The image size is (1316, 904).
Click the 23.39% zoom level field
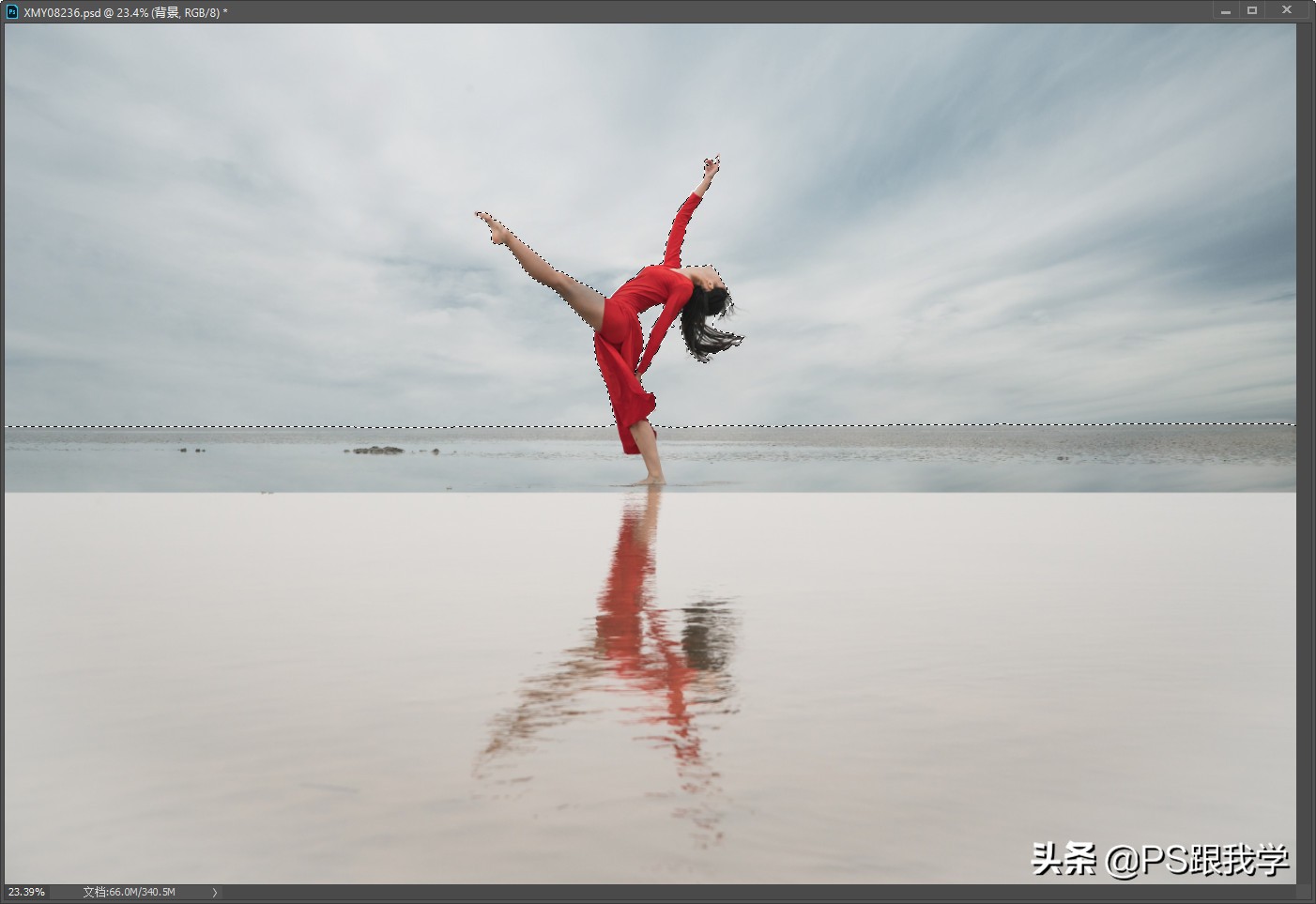coord(27,892)
